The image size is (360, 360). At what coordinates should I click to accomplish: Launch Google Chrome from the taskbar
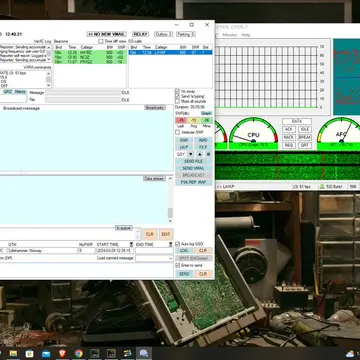[x=79, y=353]
